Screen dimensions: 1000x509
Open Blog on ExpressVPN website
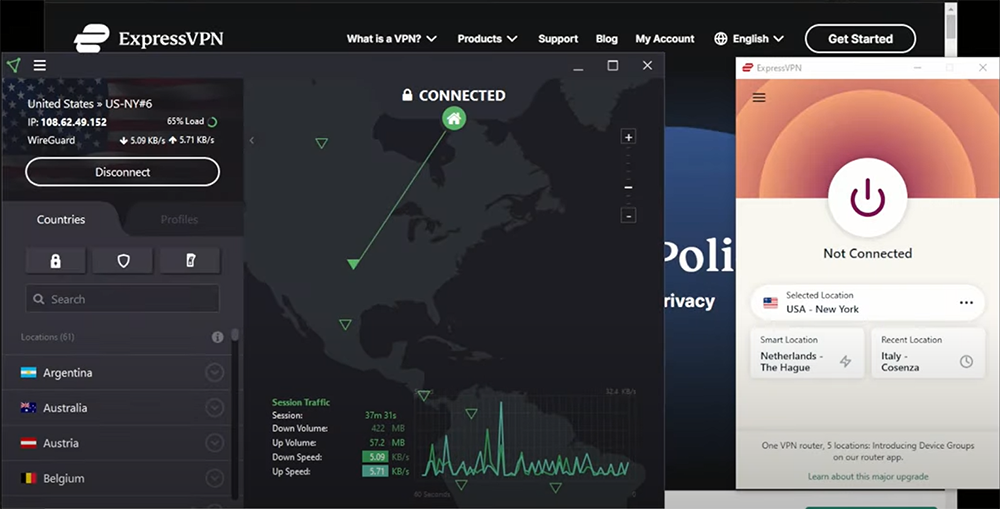point(607,39)
